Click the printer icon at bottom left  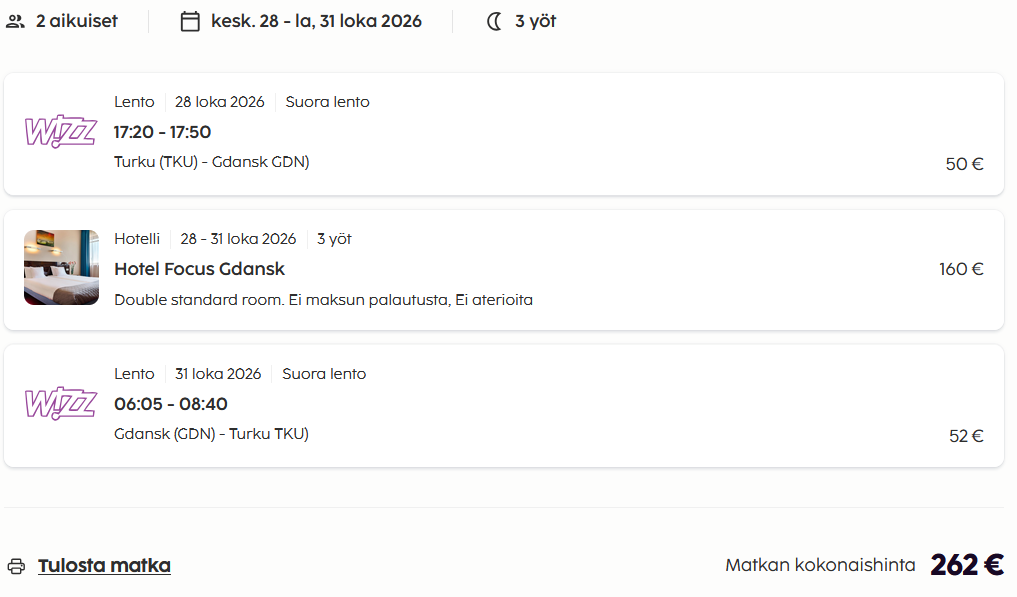pos(16,566)
